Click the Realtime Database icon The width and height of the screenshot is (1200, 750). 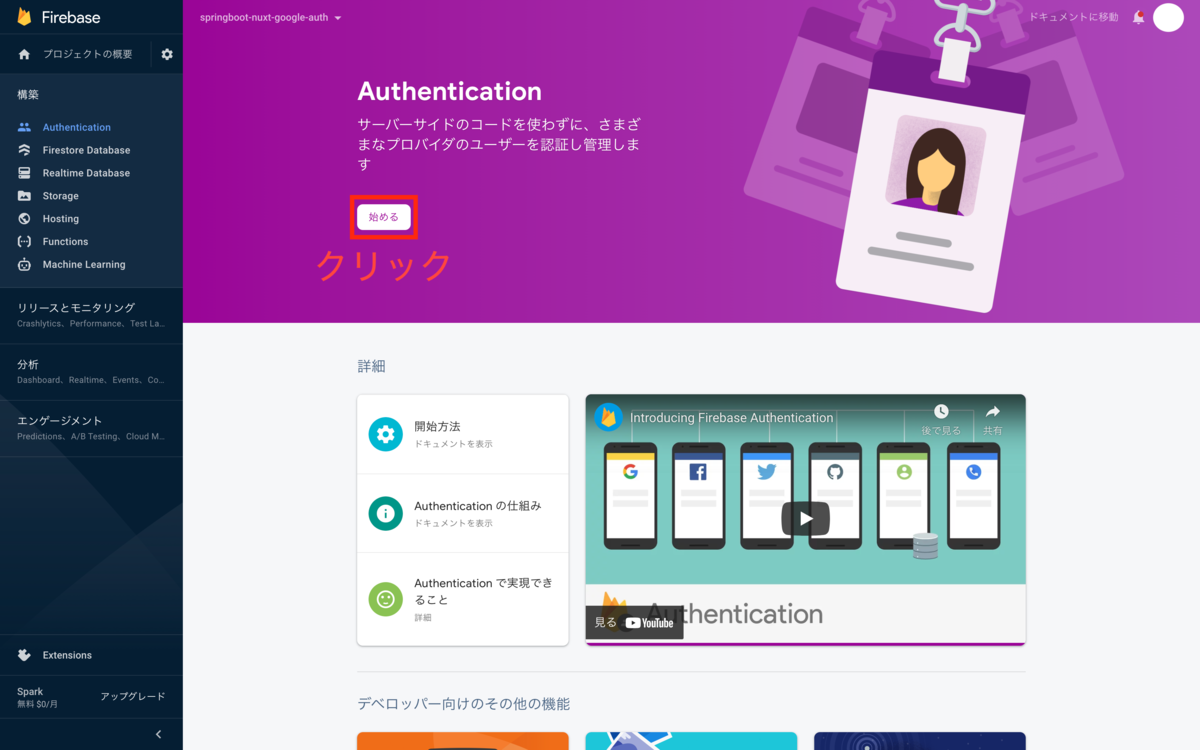(x=24, y=173)
